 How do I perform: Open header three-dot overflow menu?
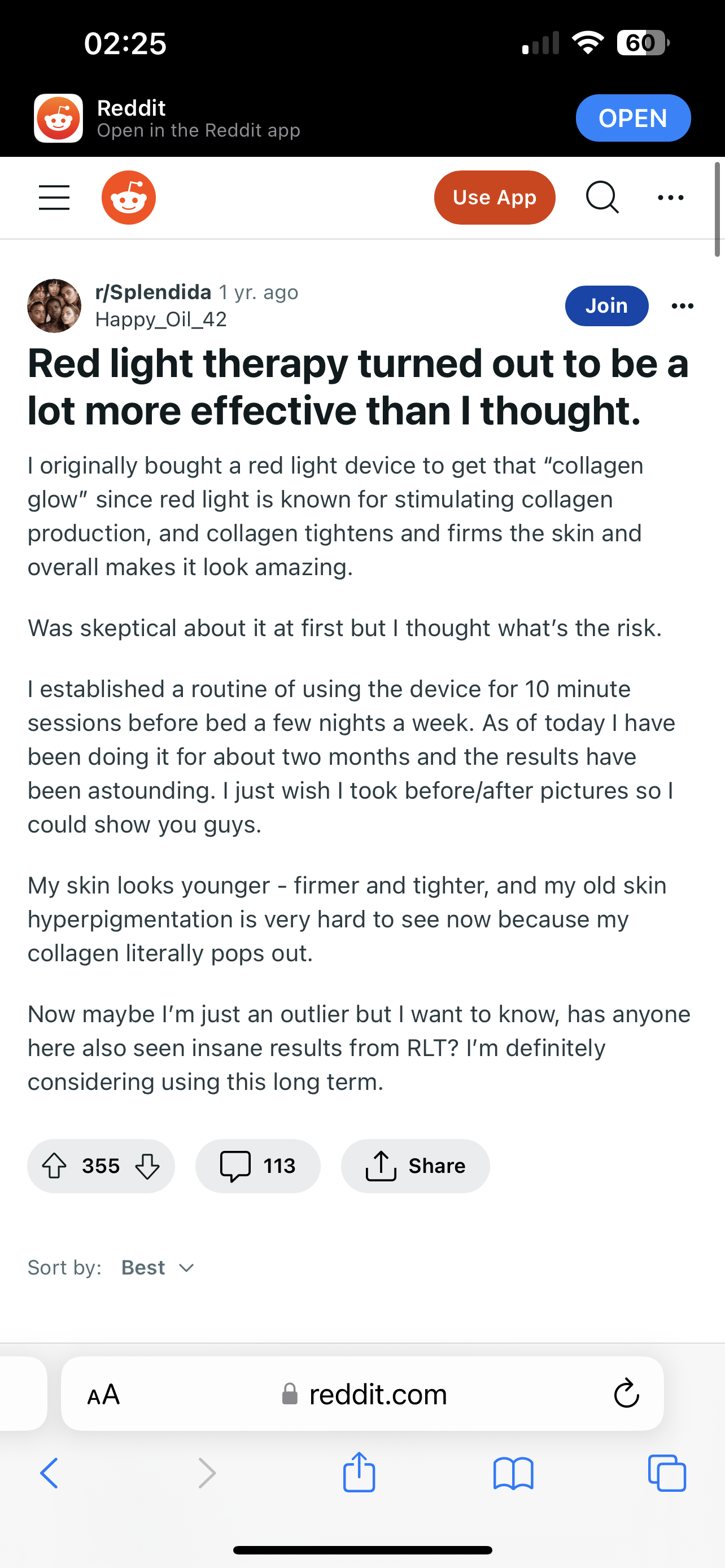click(x=671, y=198)
